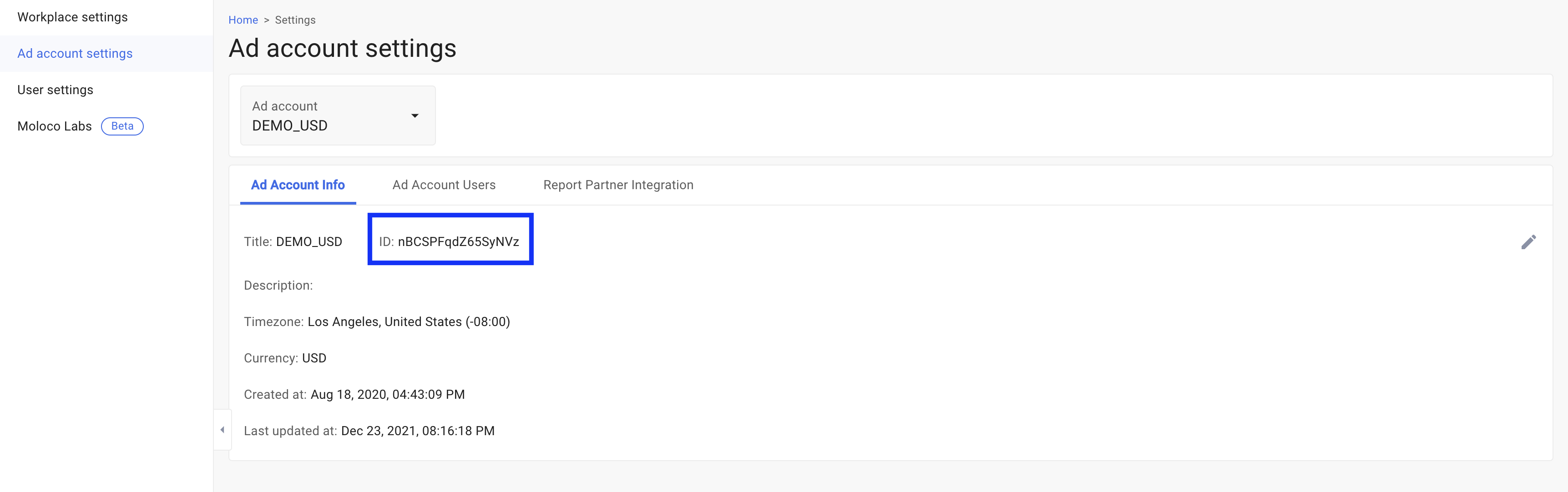Expand the account selector caret arrow

point(416,115)
